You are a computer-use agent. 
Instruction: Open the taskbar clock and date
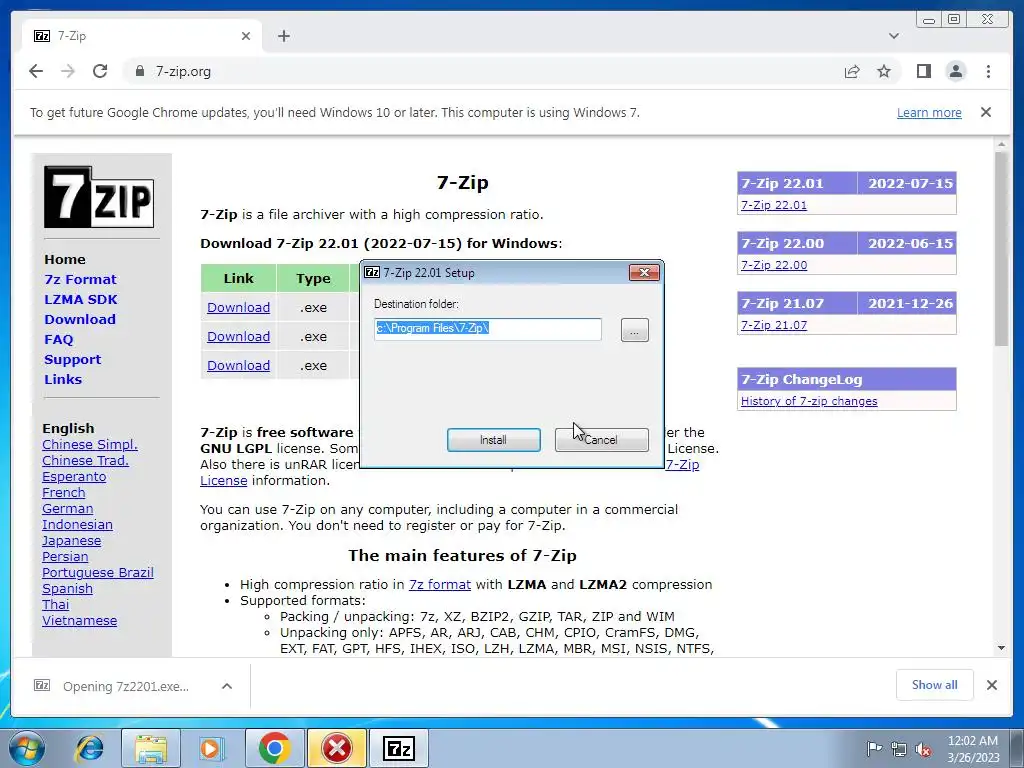[x=972, y=749]
